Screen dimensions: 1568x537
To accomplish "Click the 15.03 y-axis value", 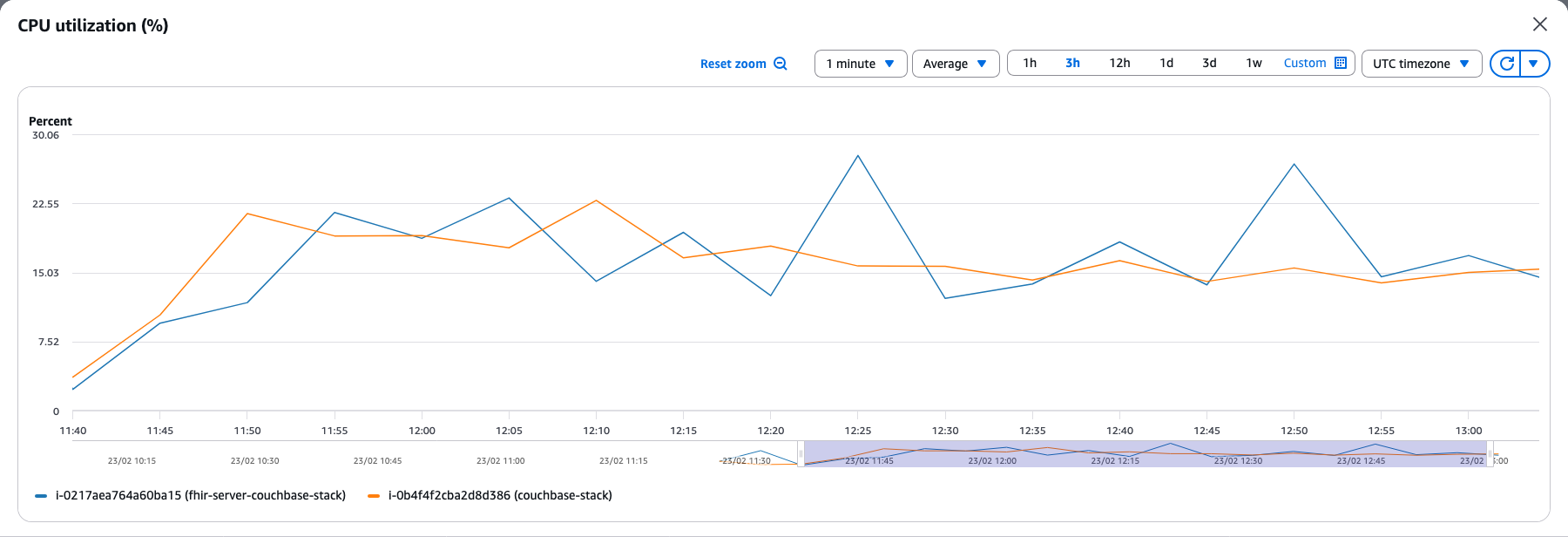I will 45,273.
